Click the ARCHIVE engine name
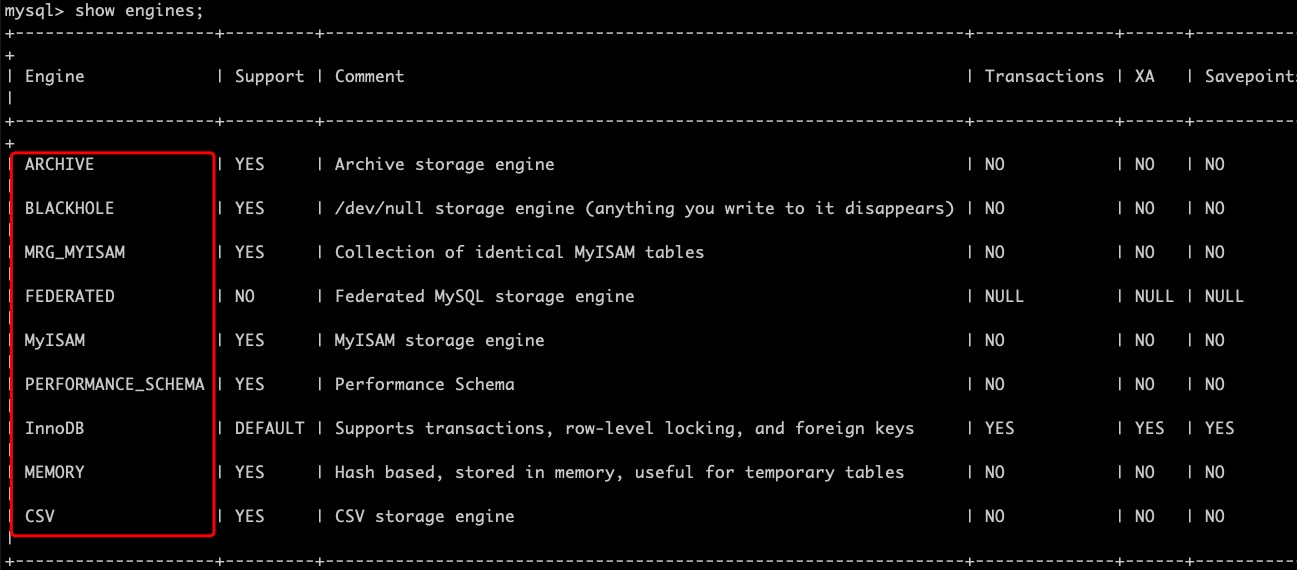The width and height of the screenshot is (1297, 570). click(59, 164)
